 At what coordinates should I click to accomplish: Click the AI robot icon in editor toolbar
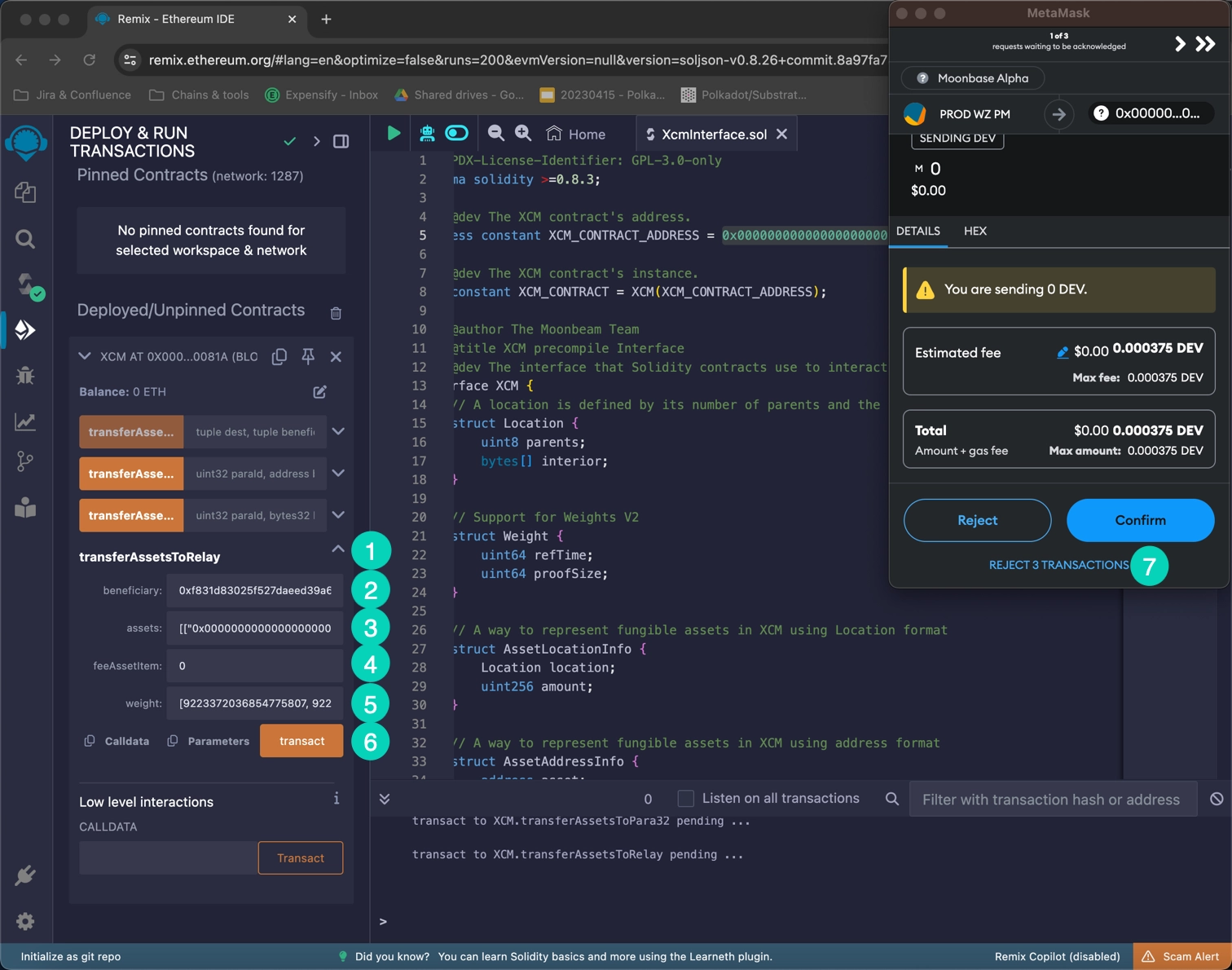tap(427, 133)
